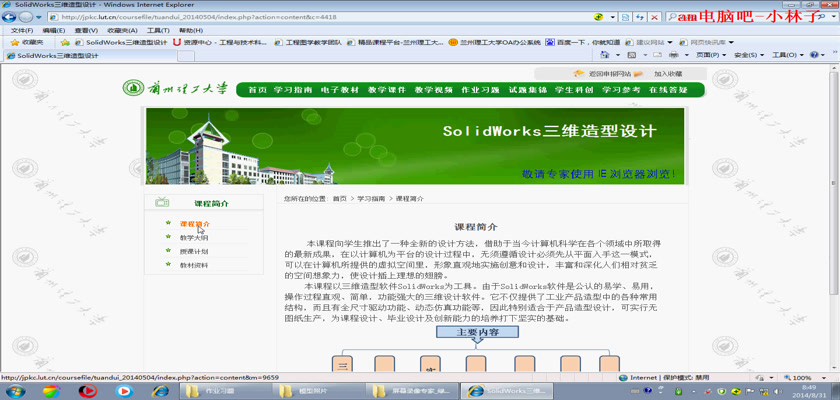Click add-to-favorites-bar star icon
The image size is (840, 400).
click(x=65, y=42)
